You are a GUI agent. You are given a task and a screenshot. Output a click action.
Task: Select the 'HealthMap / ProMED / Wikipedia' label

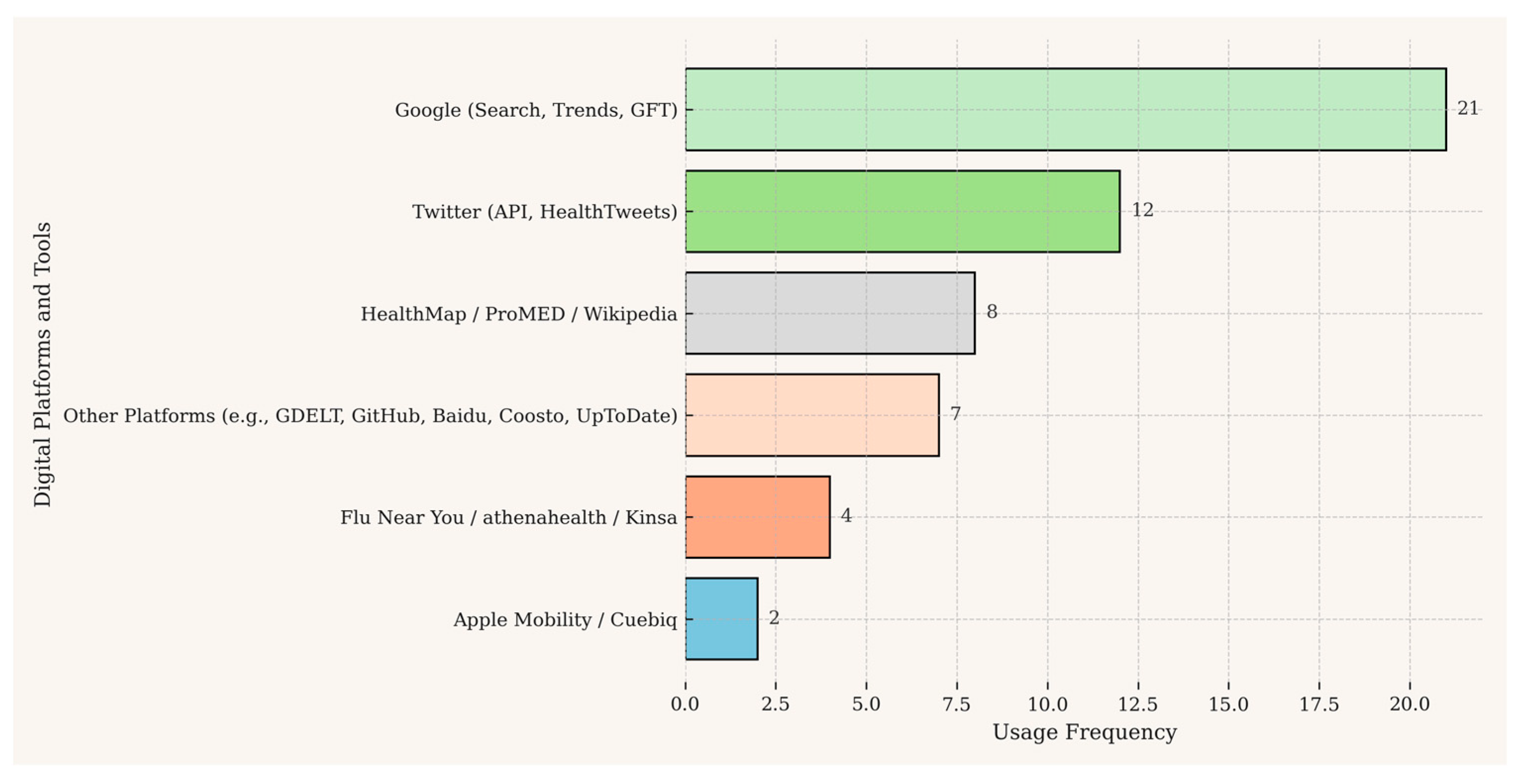pyautogui.click(x=518, y=313)
